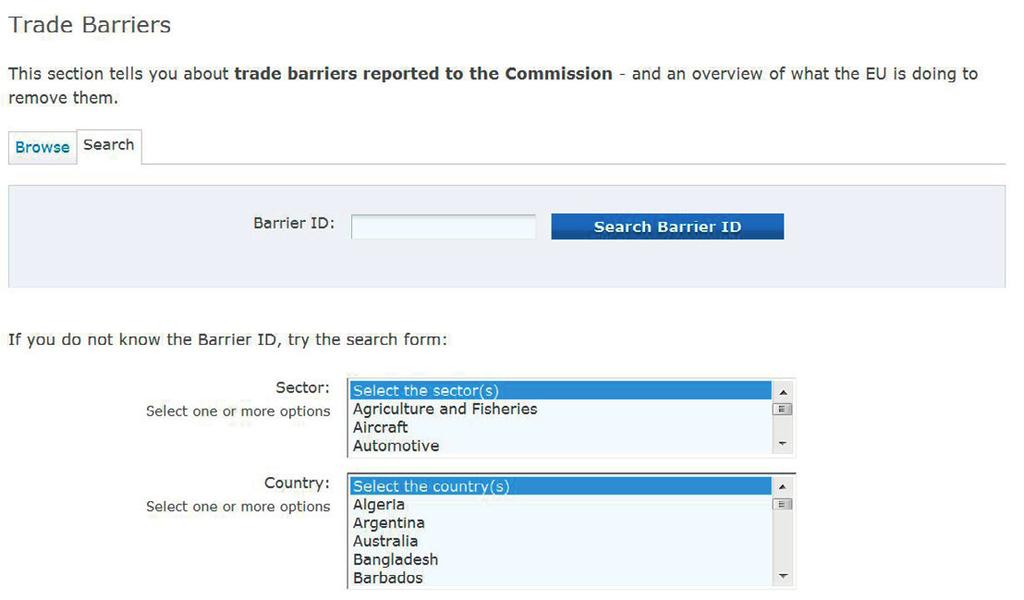This screenshot has height=600, width=1024.
Task: Switch to the Browse tab
Action: pyautogui.click(x=42, y=148)
